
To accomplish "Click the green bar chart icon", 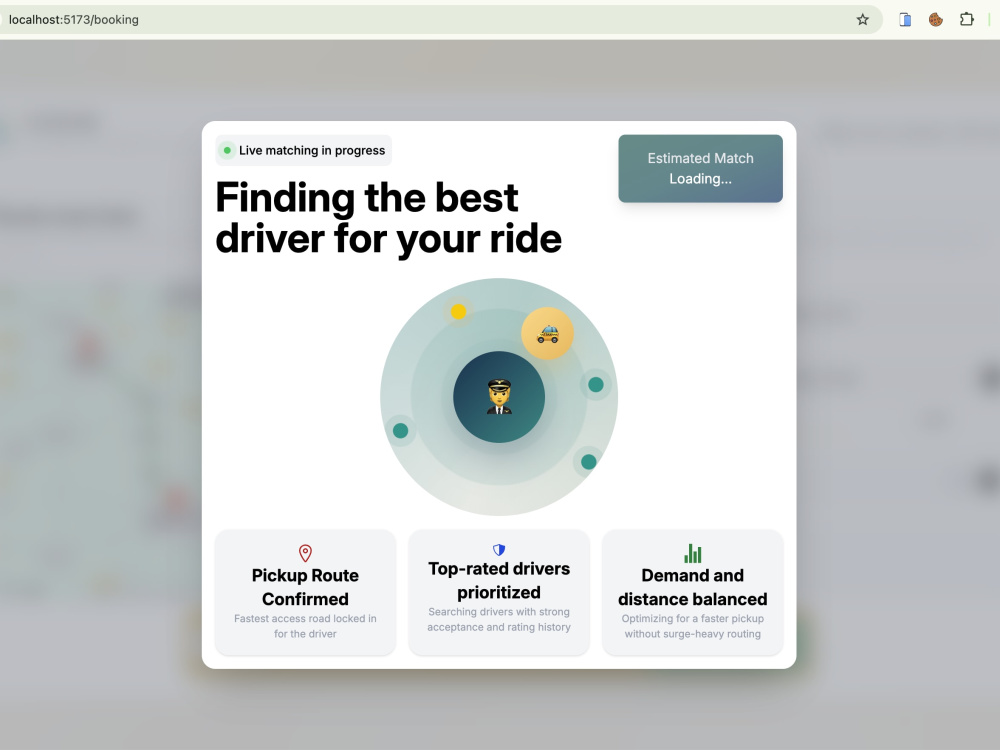I will click(693, 553).
